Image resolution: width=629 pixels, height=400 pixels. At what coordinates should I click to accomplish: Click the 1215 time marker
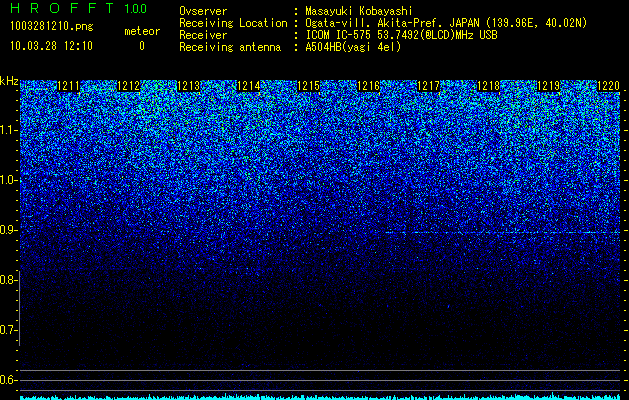point(308,86)
